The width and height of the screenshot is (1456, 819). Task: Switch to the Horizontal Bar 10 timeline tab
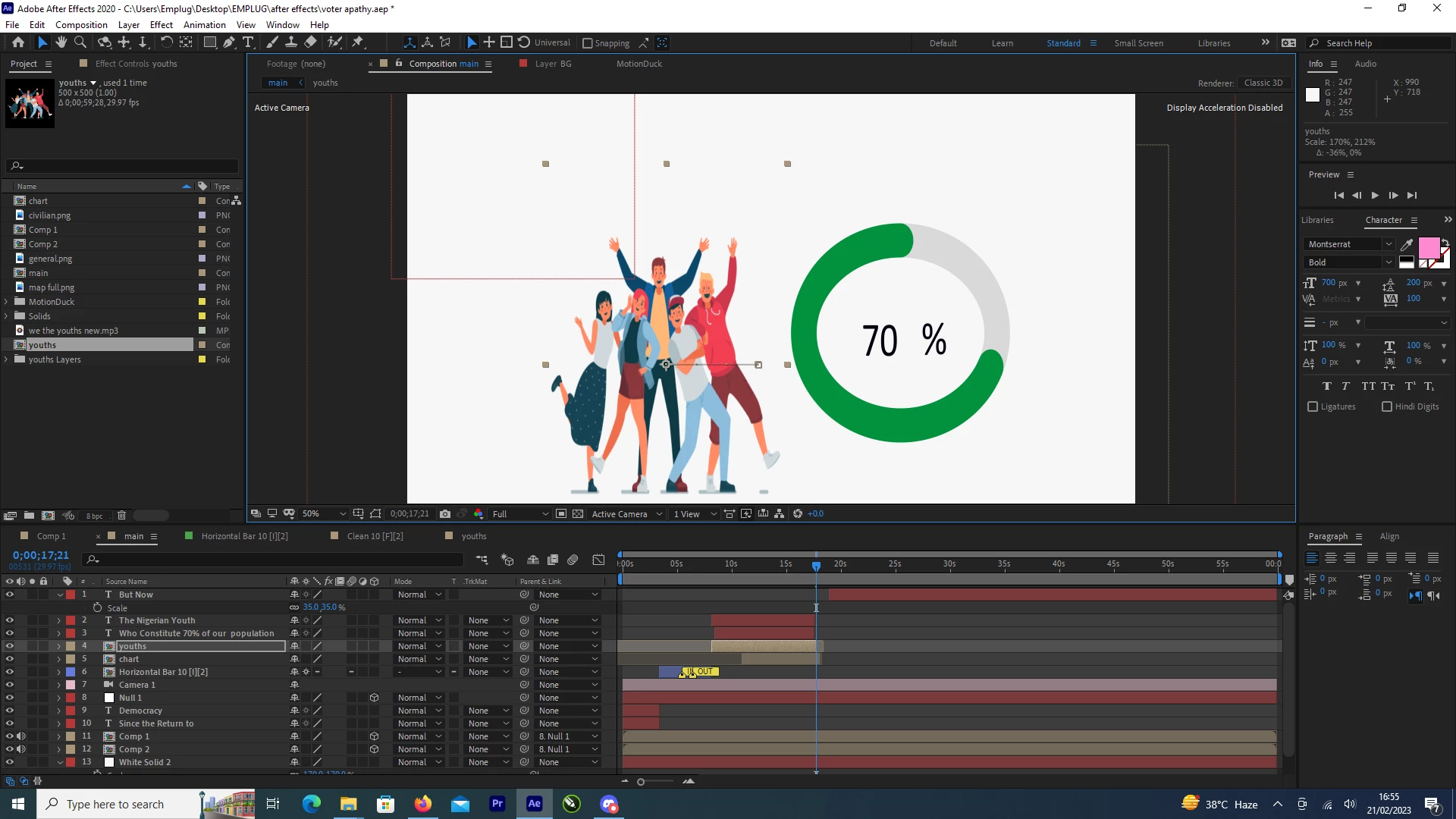pos(244,536)
